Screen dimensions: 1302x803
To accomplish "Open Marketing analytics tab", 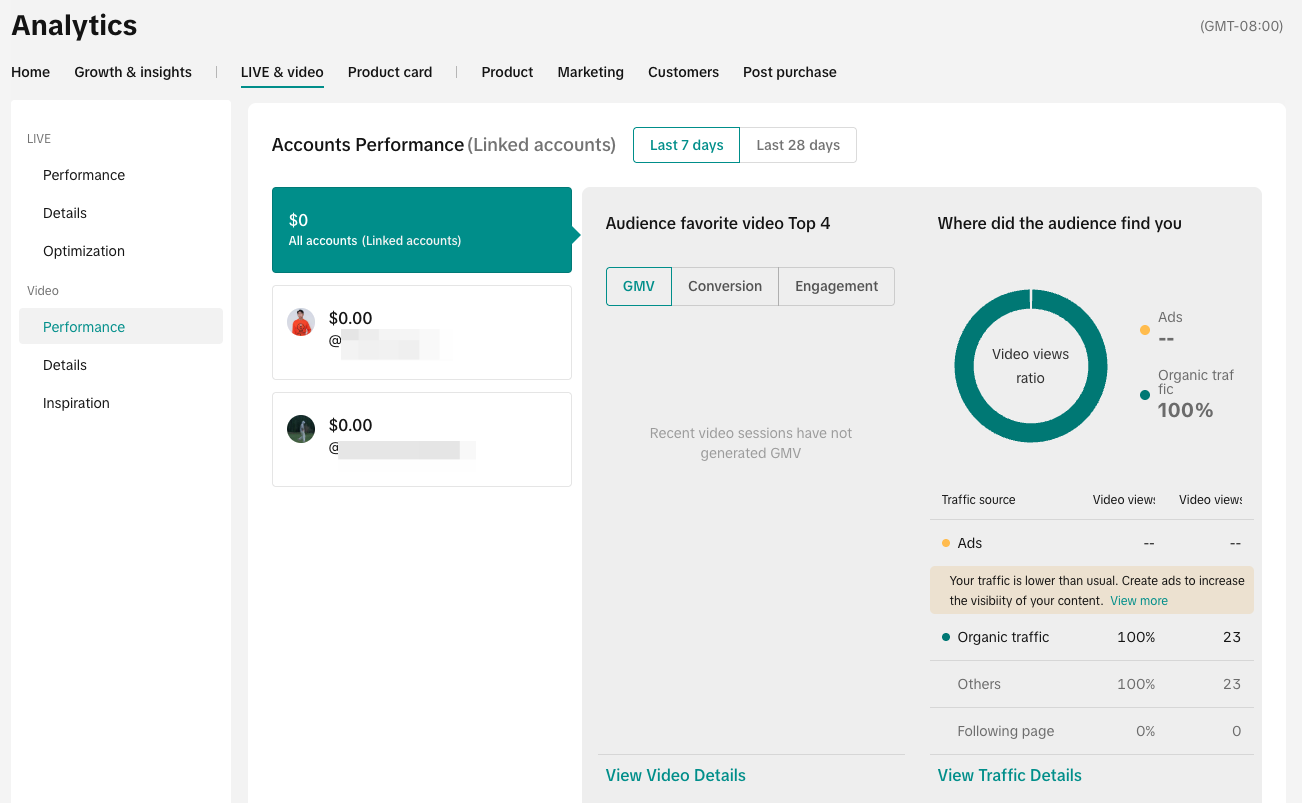I will point(590,72).
